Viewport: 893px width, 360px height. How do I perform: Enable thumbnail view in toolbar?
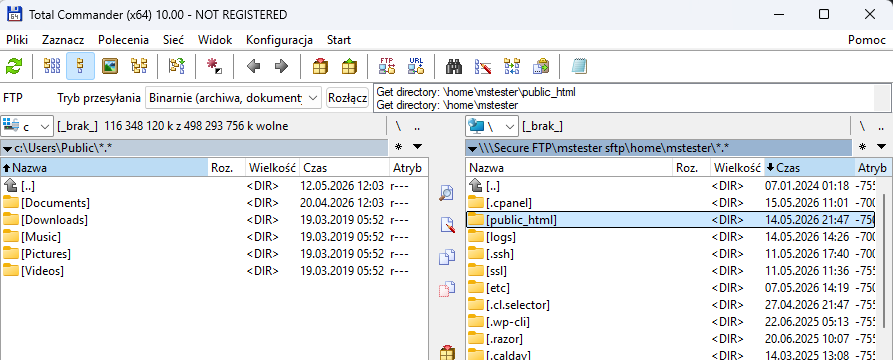(x=109, y=66)
